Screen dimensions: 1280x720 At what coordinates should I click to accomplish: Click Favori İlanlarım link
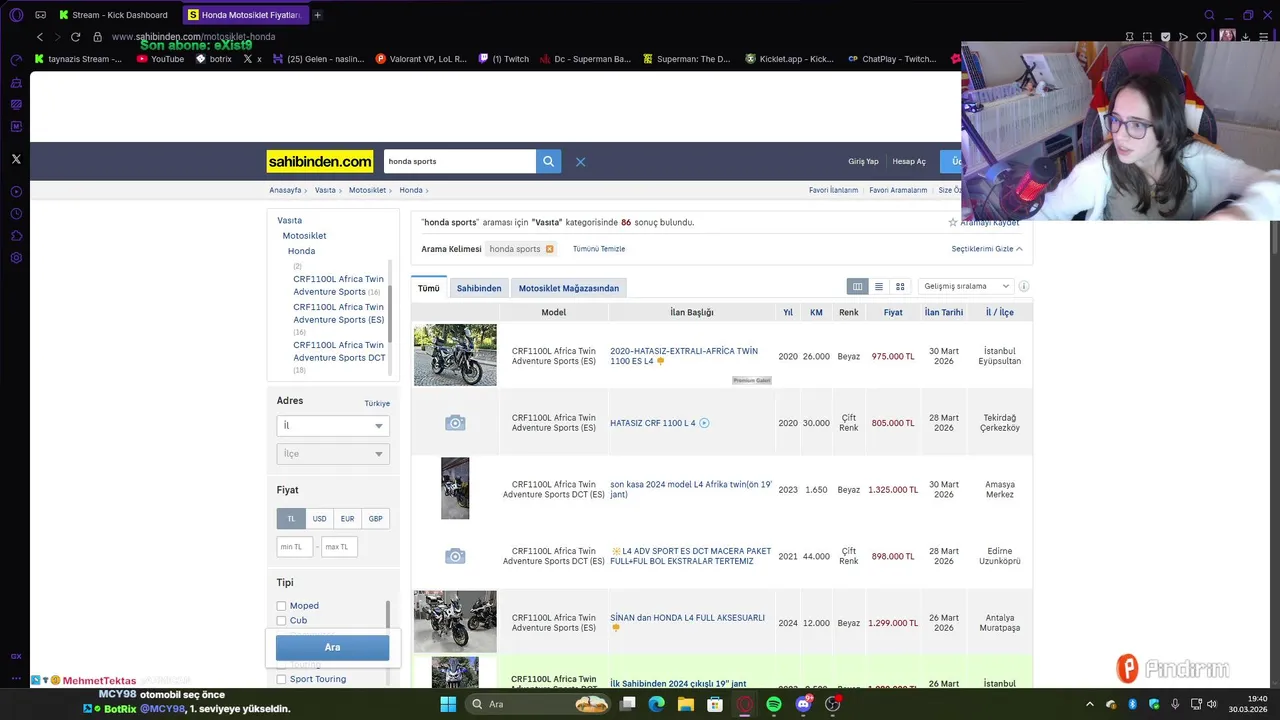[x=833, y=190]
